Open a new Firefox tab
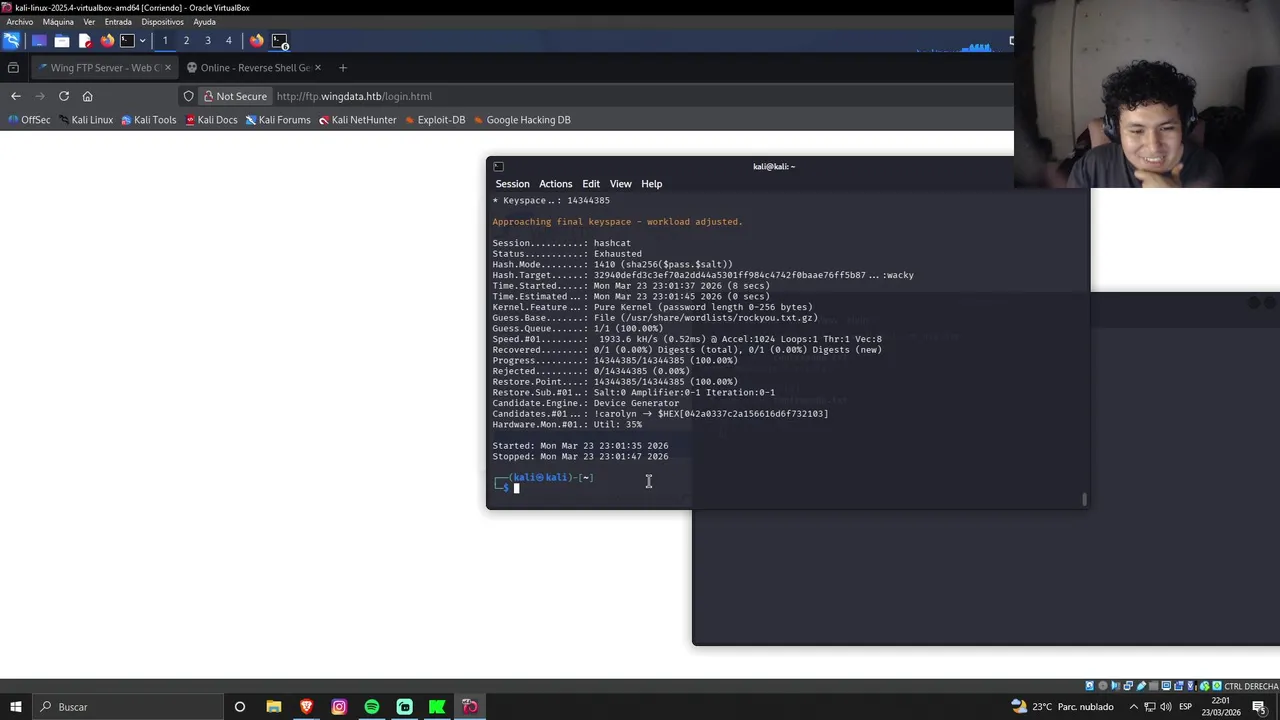Viewport: 1280px width, 720px height. pyautogui.click(x=343, y=68)
